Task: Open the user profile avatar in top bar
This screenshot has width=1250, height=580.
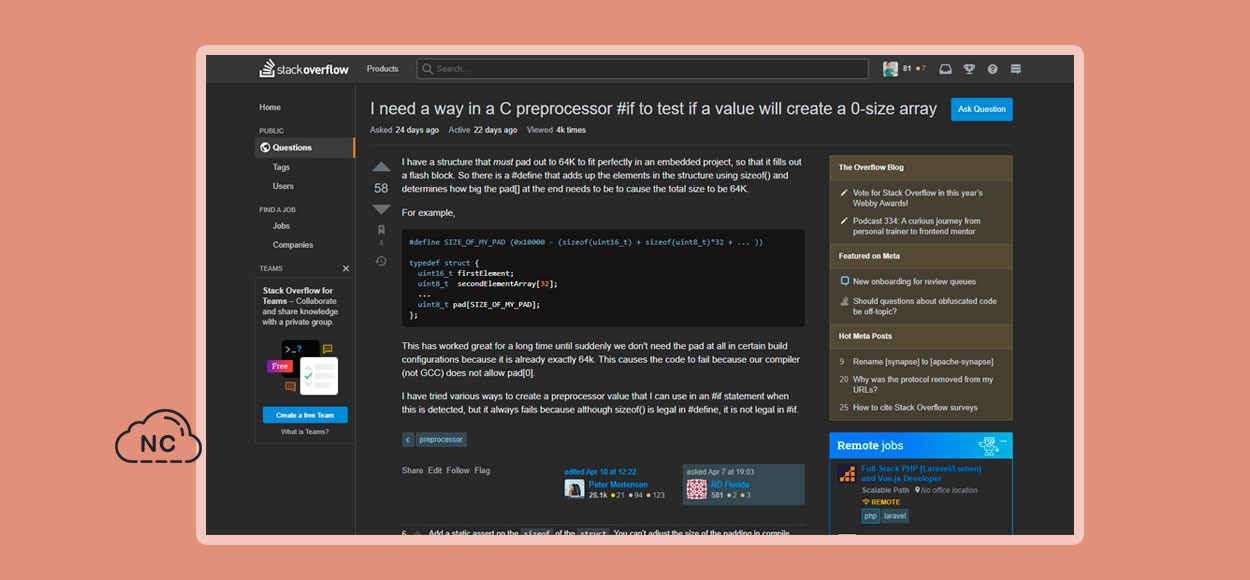Action: point(890,69)
